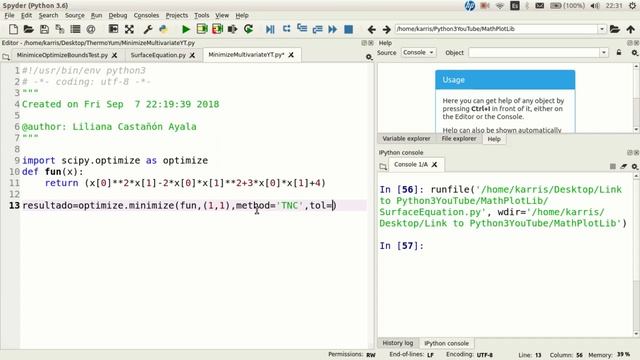Browse tabs button left of editor tabs
The width and height of the screenshot is (640, 360).
(x=6, y=56)
